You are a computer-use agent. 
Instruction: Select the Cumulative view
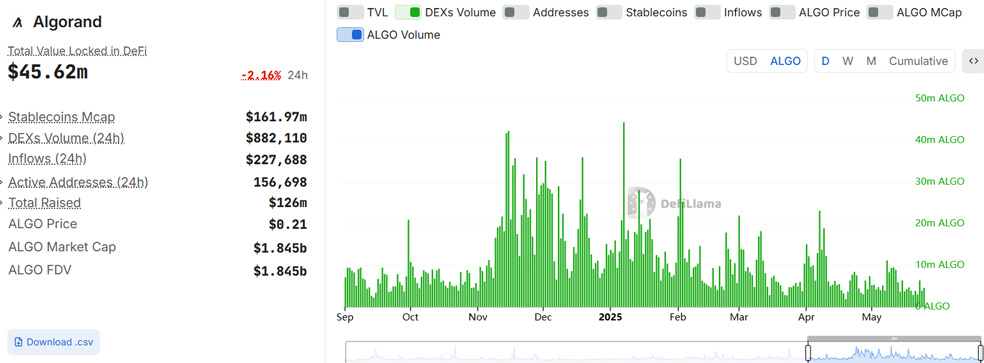tap(918, 61)
